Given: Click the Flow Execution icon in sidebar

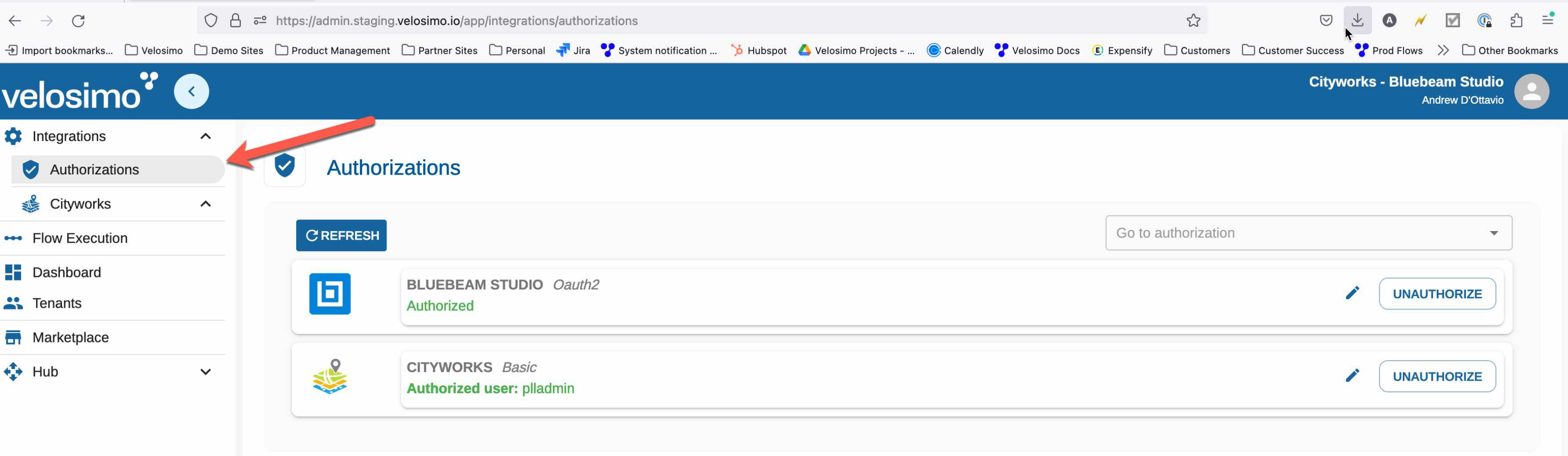Looking at the screenshot, I should coord(13,238).
